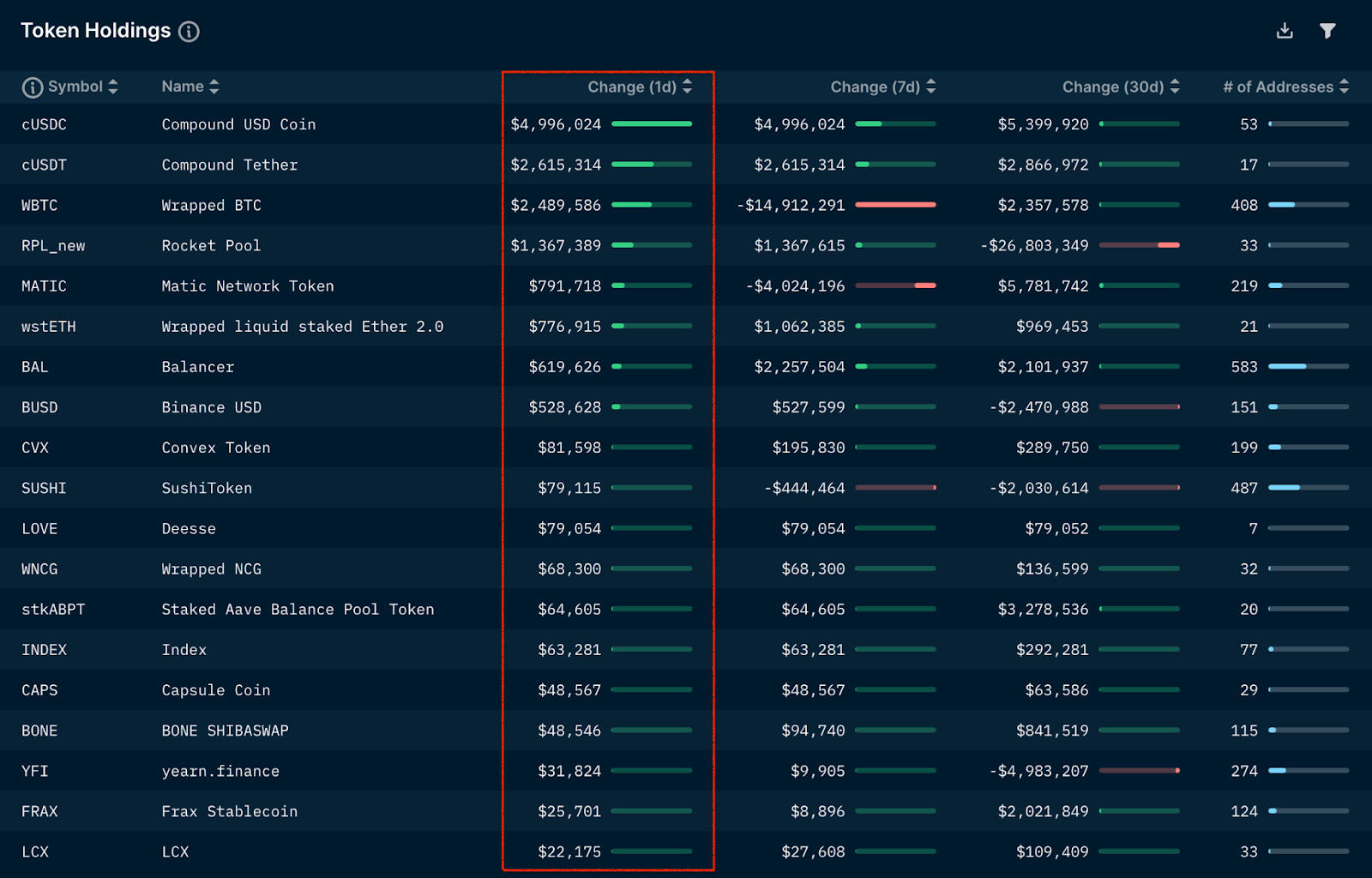Select the BUSD symbol

tap(39, 407)
